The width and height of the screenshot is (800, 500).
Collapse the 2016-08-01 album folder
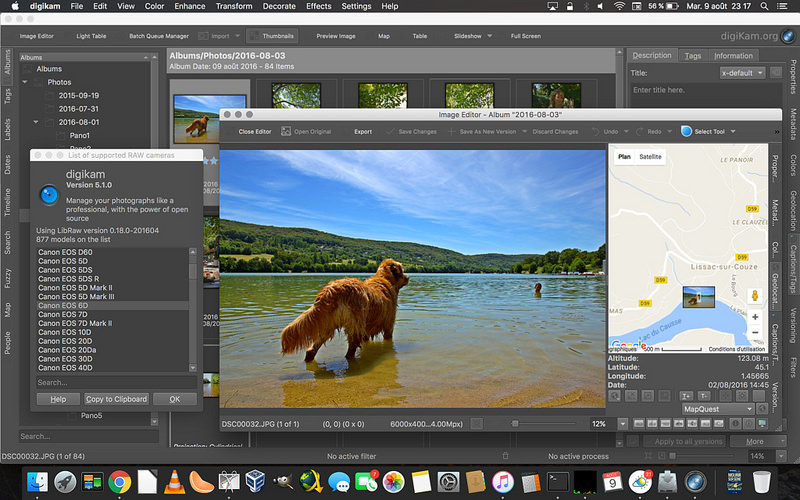[36, 122]
